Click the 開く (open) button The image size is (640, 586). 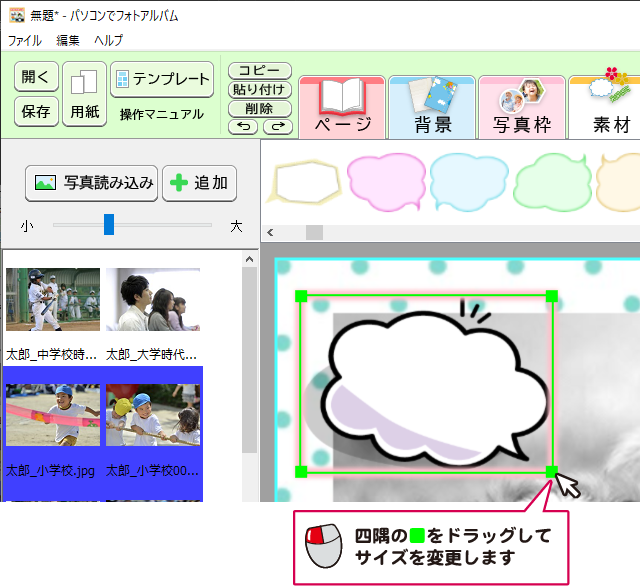pos(36,76)
